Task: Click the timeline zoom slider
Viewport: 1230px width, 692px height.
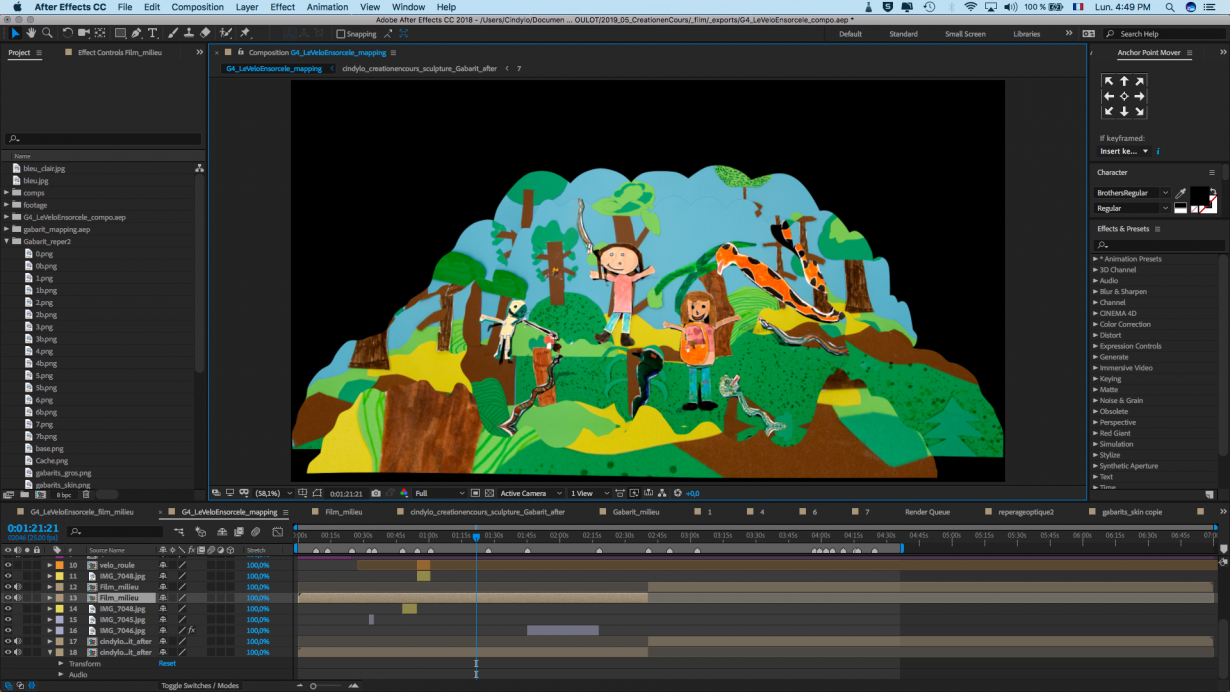Action: 314,685
